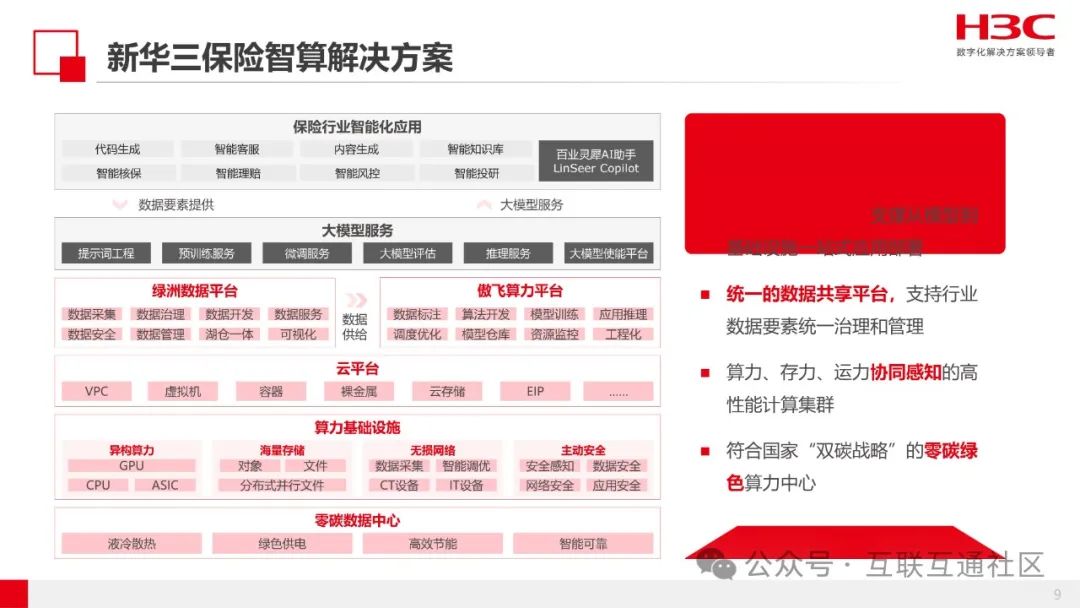Select the 算法开发 box

coord(486,314)
